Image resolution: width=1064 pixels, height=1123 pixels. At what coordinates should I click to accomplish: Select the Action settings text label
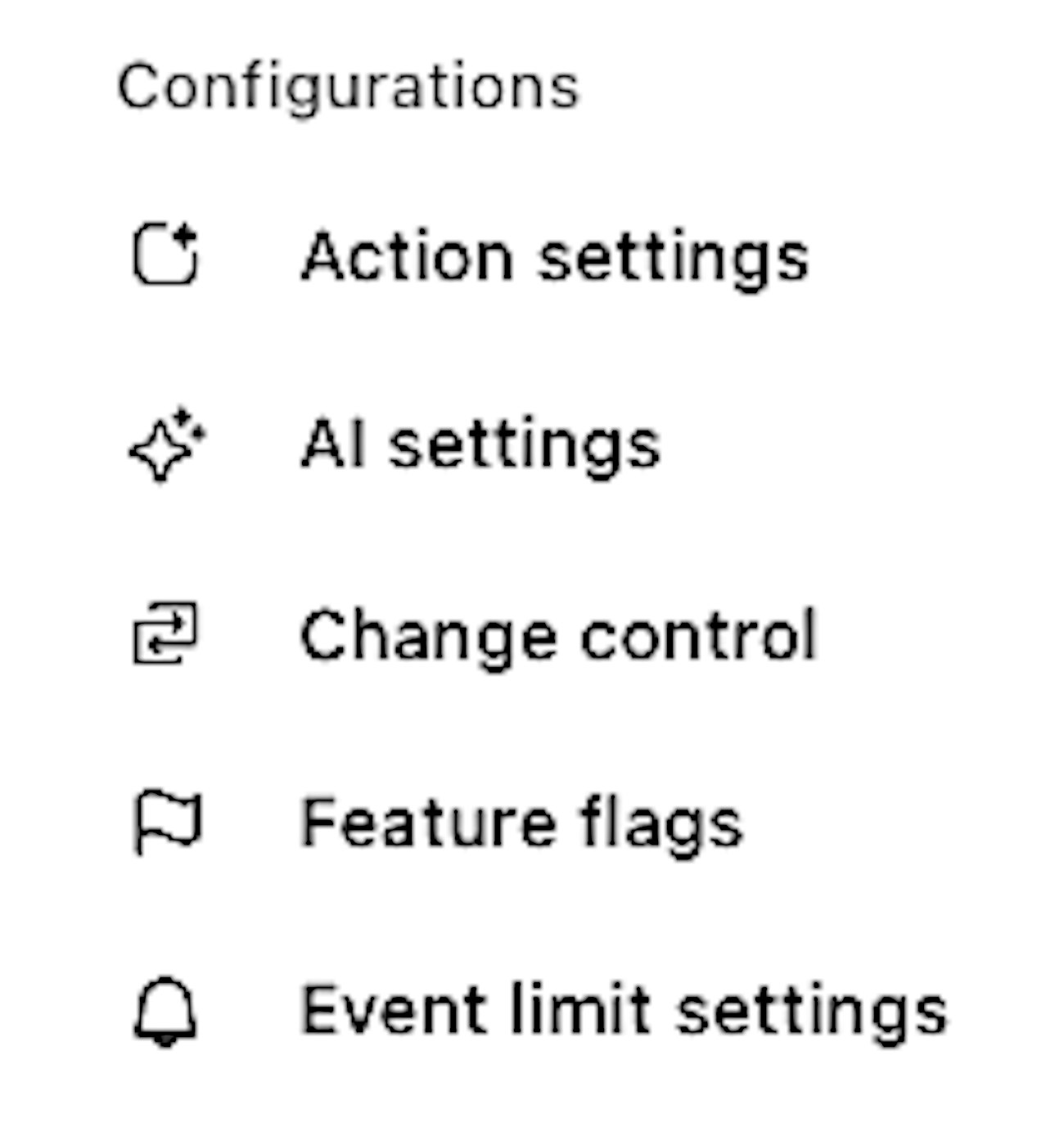(554, 256)
